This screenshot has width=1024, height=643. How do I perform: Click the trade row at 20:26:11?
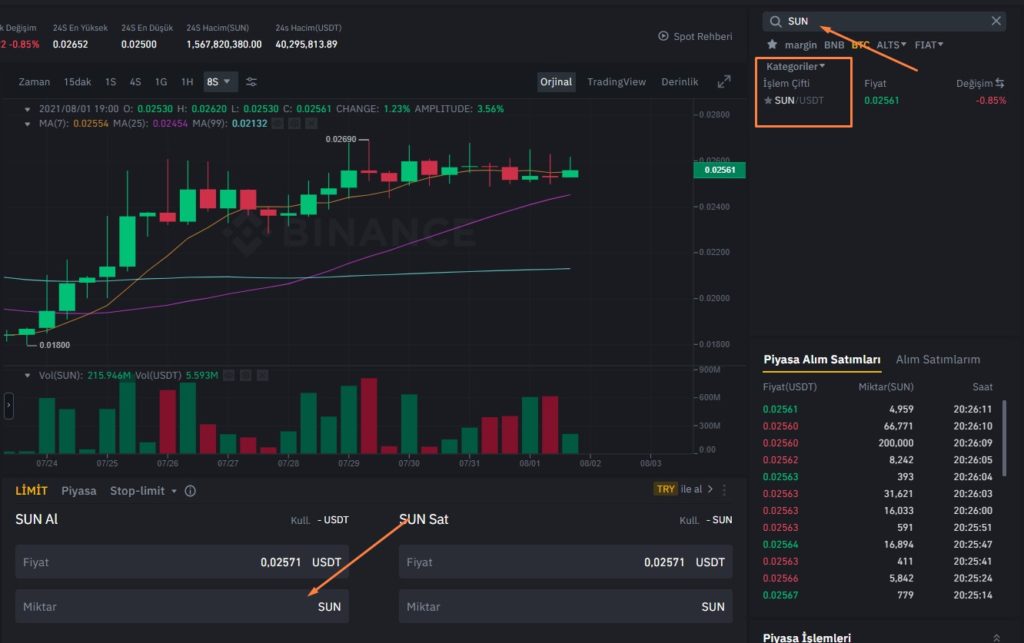[x=877, y=409]
